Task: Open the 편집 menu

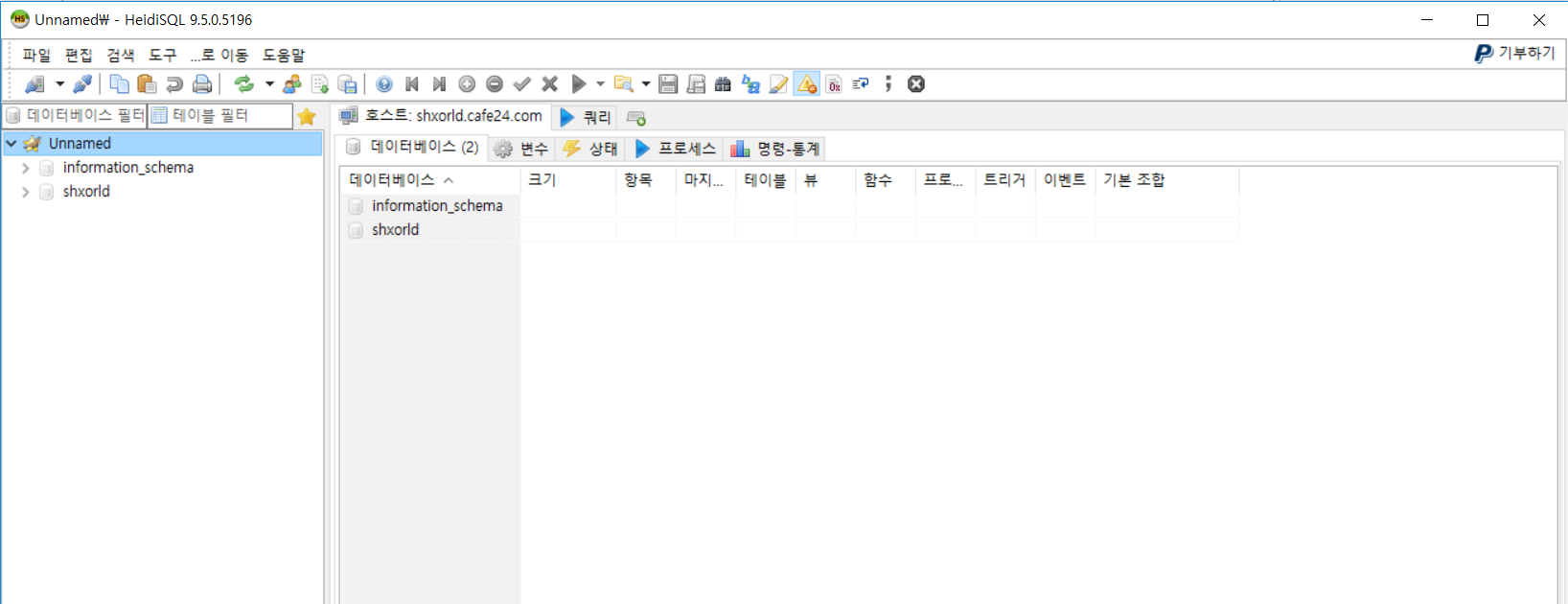Action: coord(79,56)
